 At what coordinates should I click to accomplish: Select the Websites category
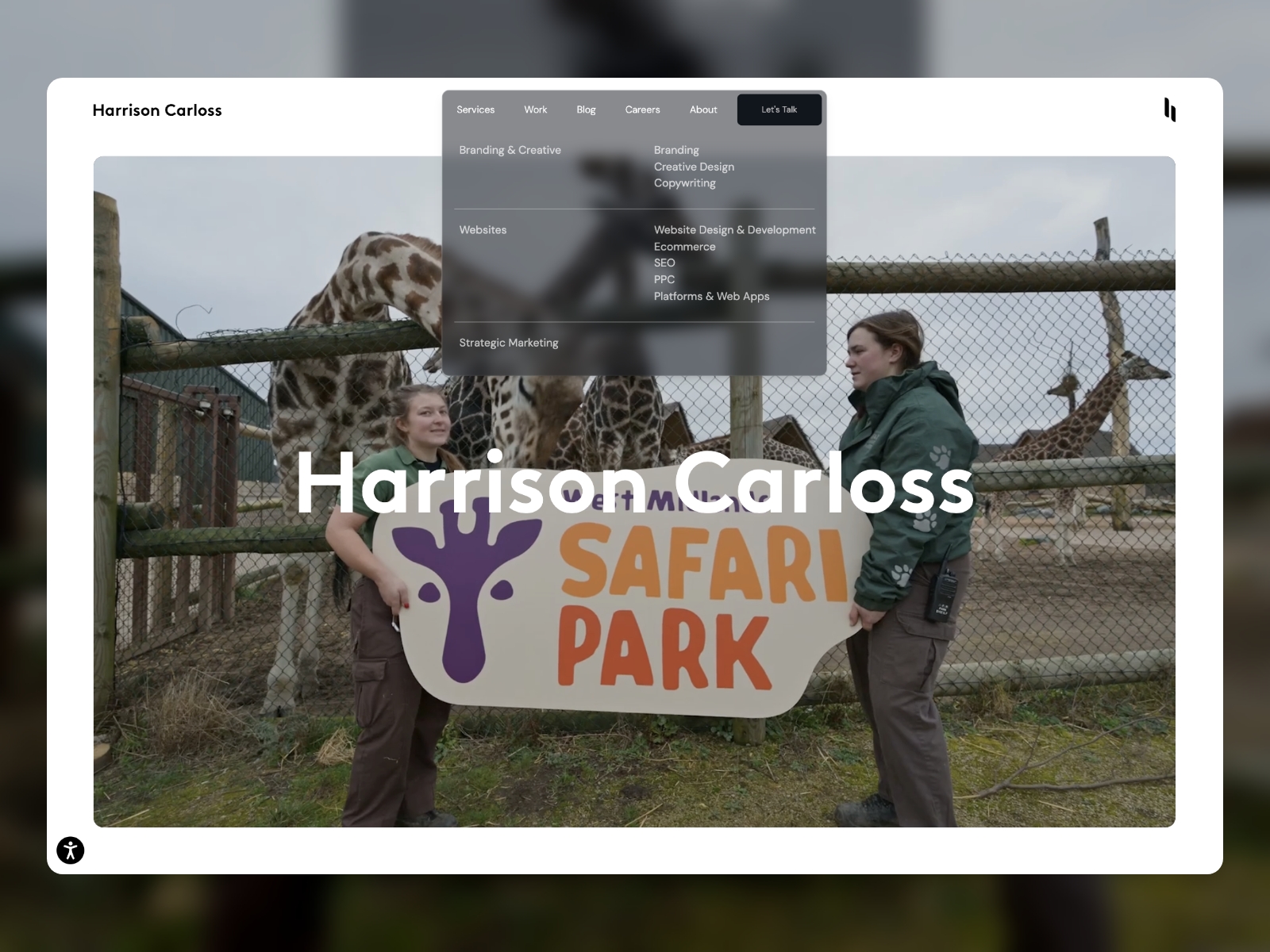[x=483, y=230]
